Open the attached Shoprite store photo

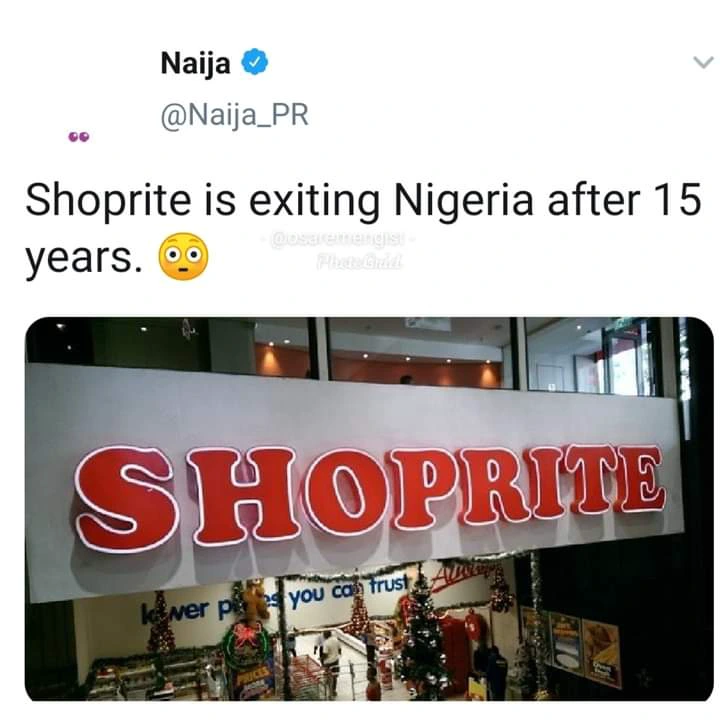369,508
